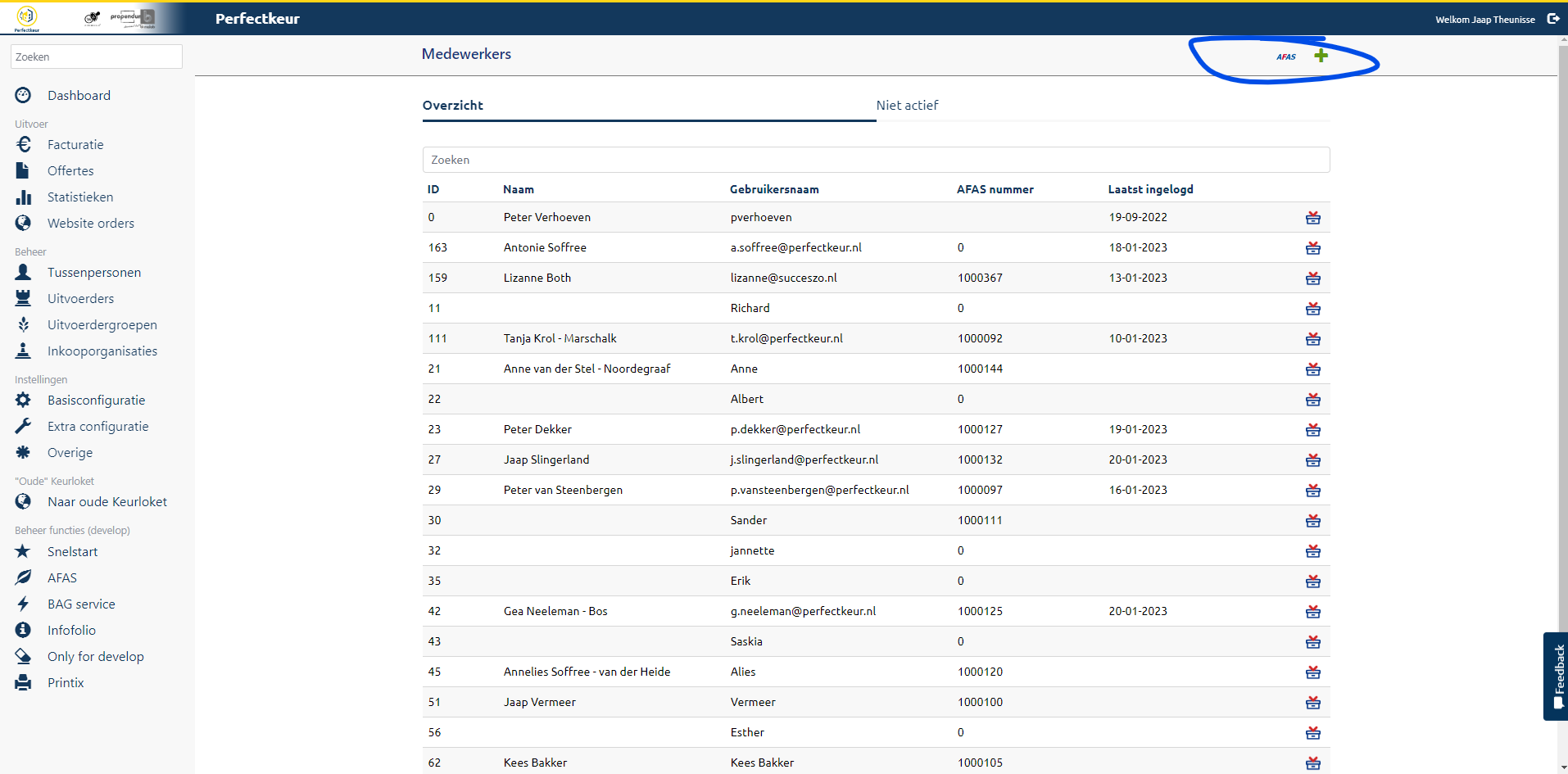Click the archive icon for Antonie Soffree row

(1313, 248)
